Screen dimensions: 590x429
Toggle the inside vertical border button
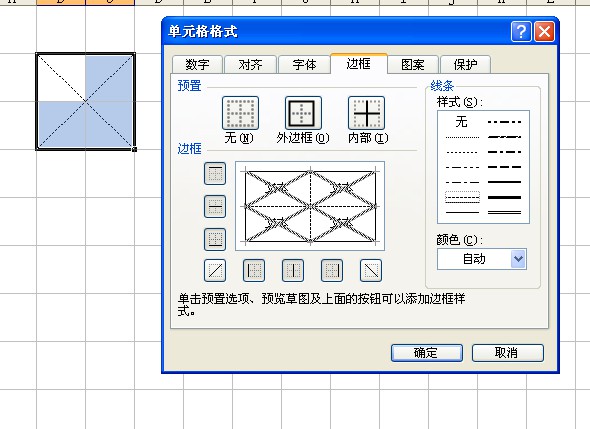click(293, 271)
